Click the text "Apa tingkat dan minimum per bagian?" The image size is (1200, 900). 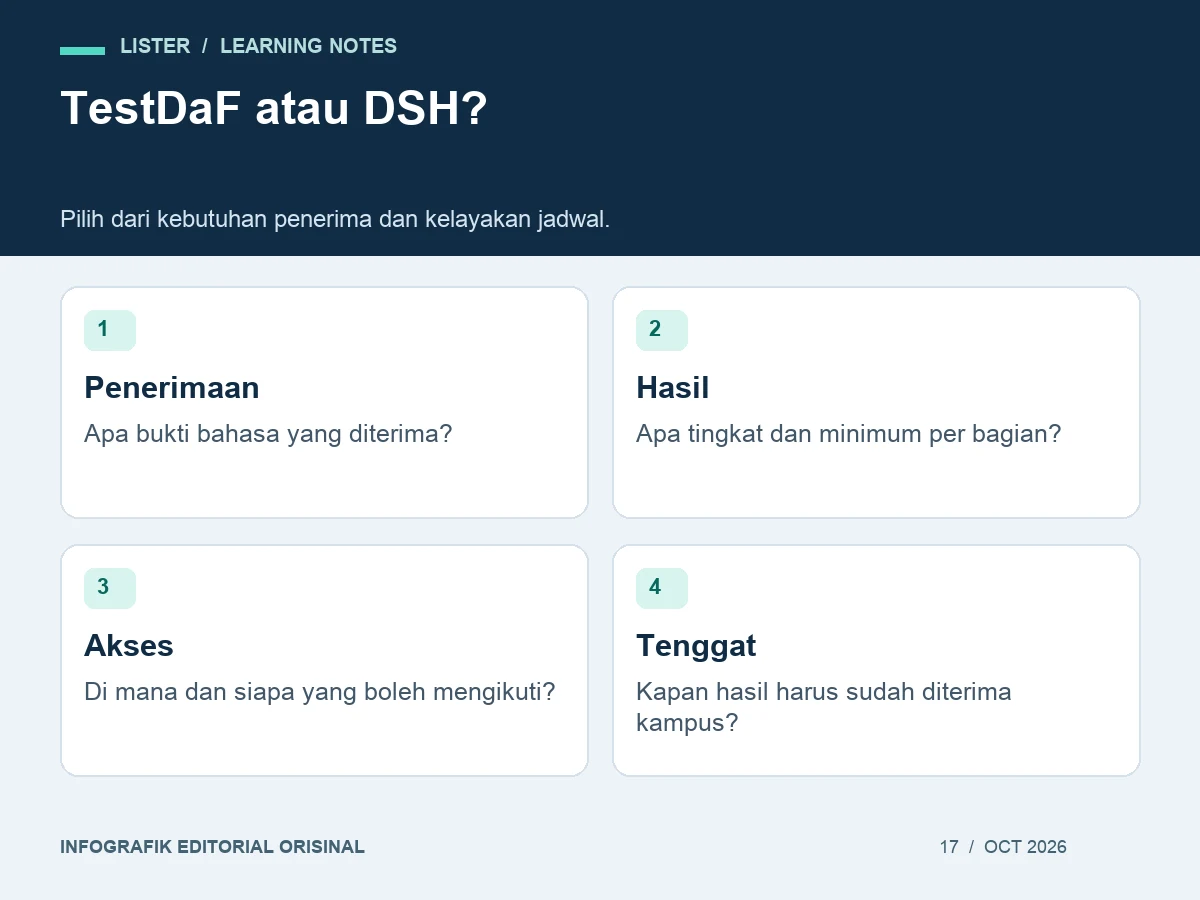coord(848,434)
